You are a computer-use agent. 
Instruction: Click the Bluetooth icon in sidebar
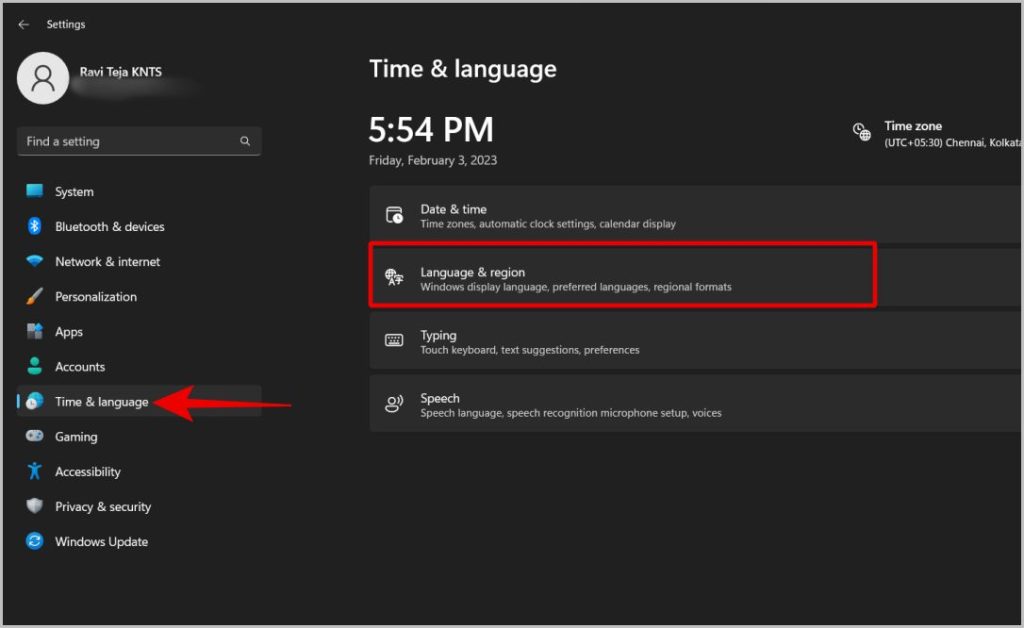(x=35, y=226)
